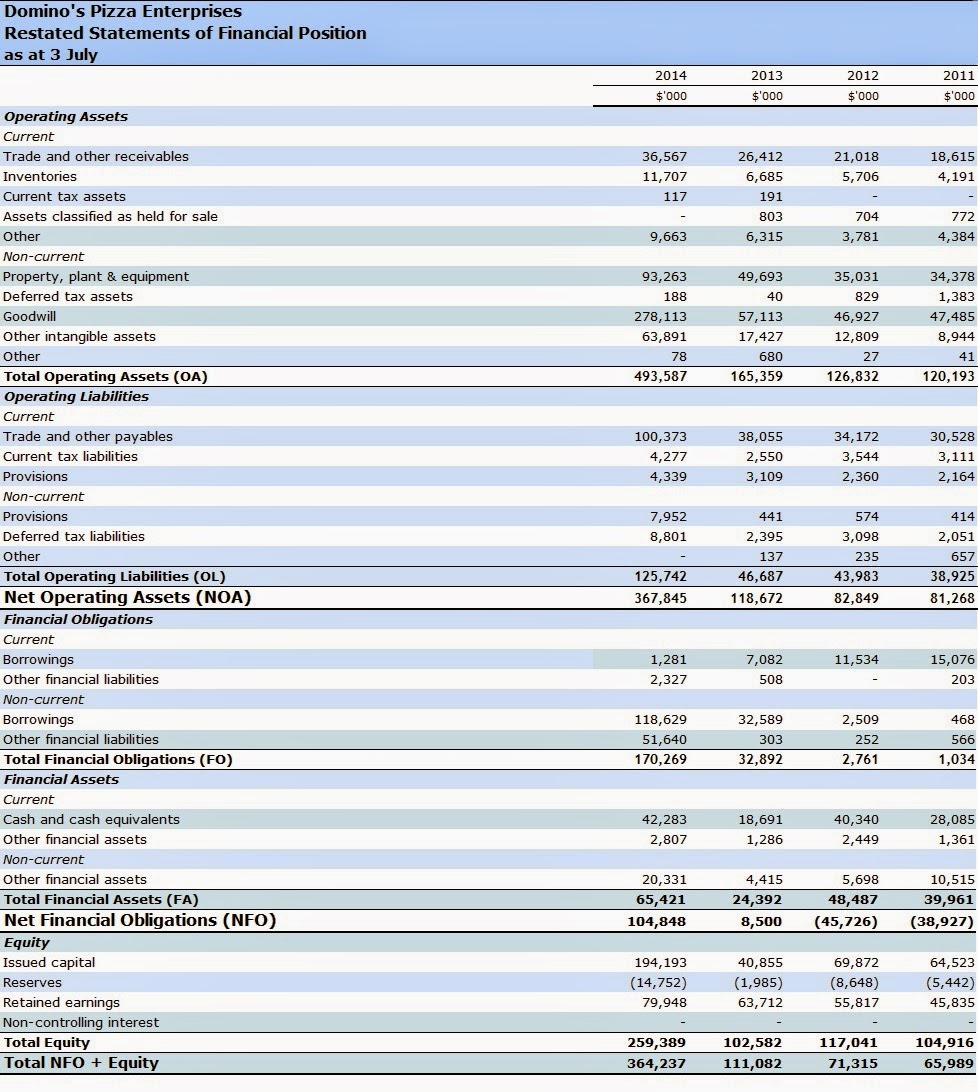The height and width of the screenshot is (1092, 978).
Task: Select 'Restated Statements of Financial Position' heading
Action: pyautogui.click(x=185, y=33)
